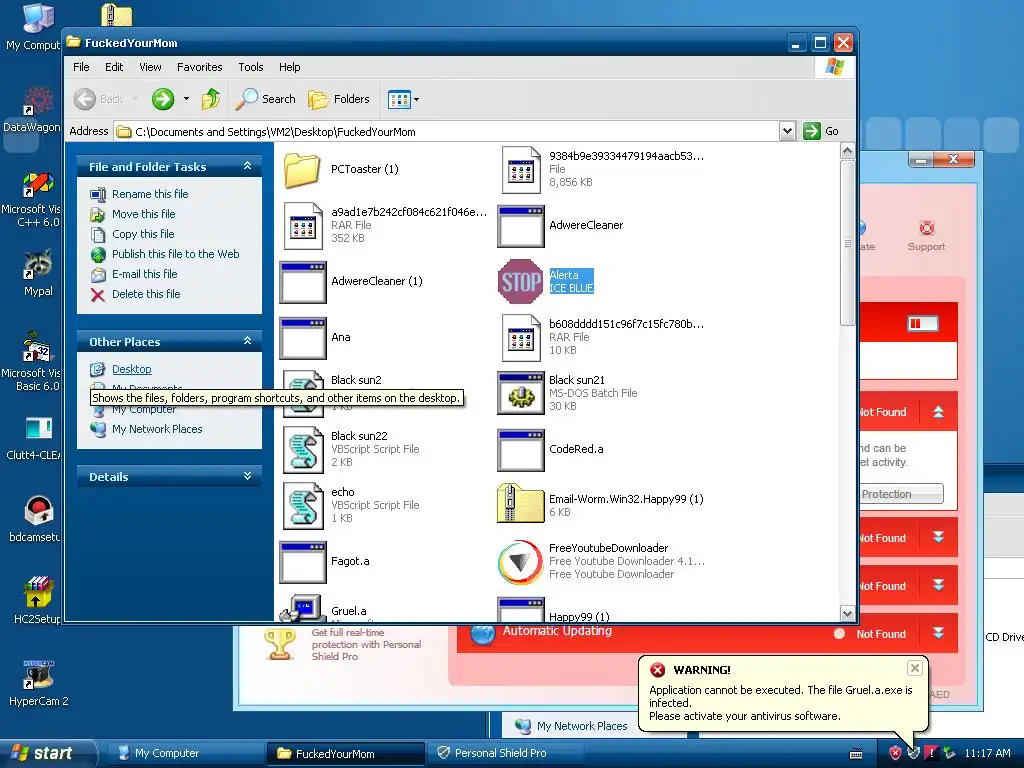The image size is (1024, 768).
Task: Open bdcamsetup desktop icon
Action: pos(36,519)
